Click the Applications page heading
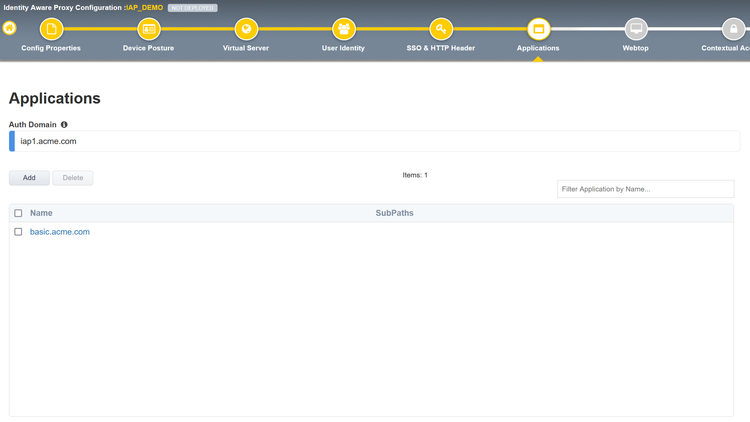 click(55, 98)
